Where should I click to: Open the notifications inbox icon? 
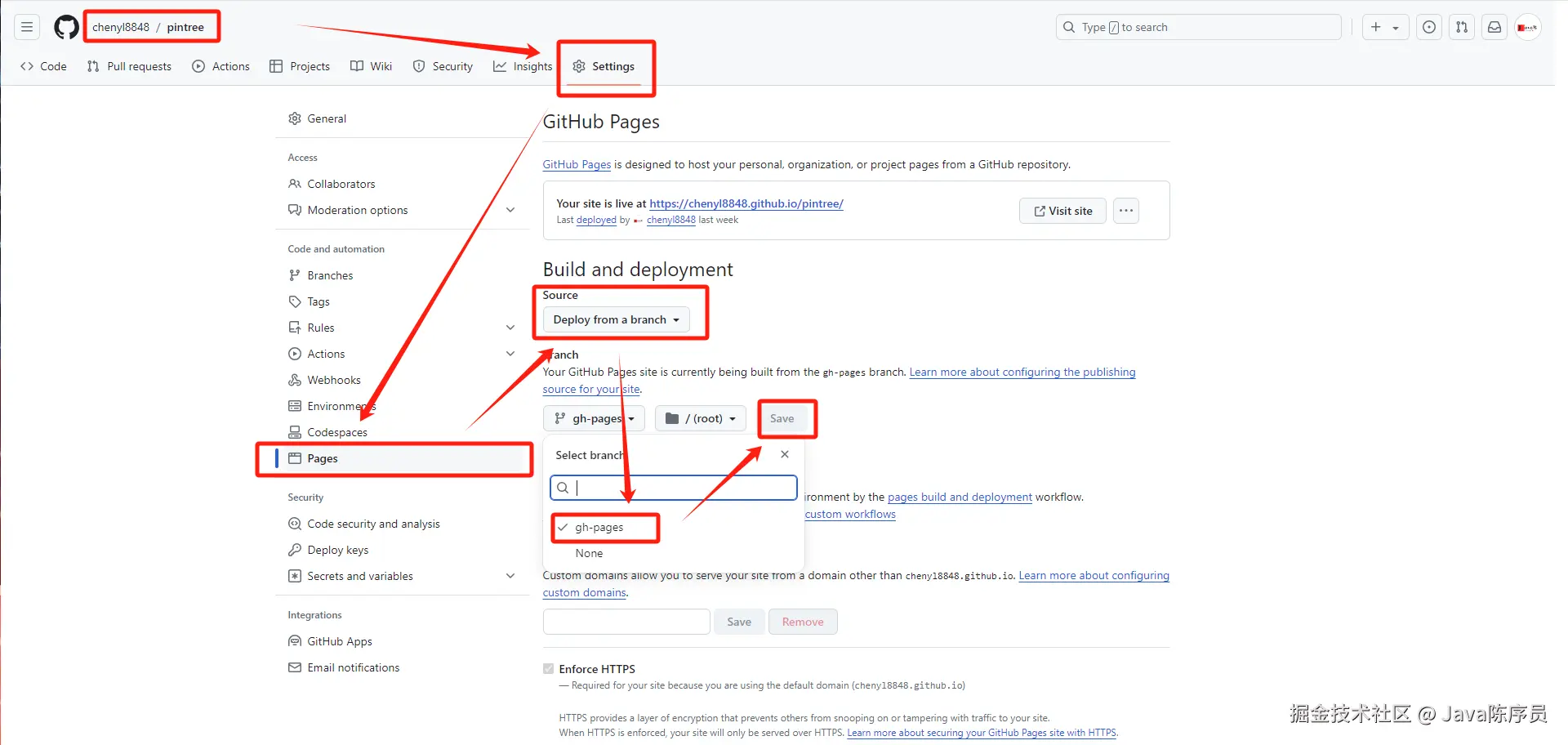coord(1494,27)
